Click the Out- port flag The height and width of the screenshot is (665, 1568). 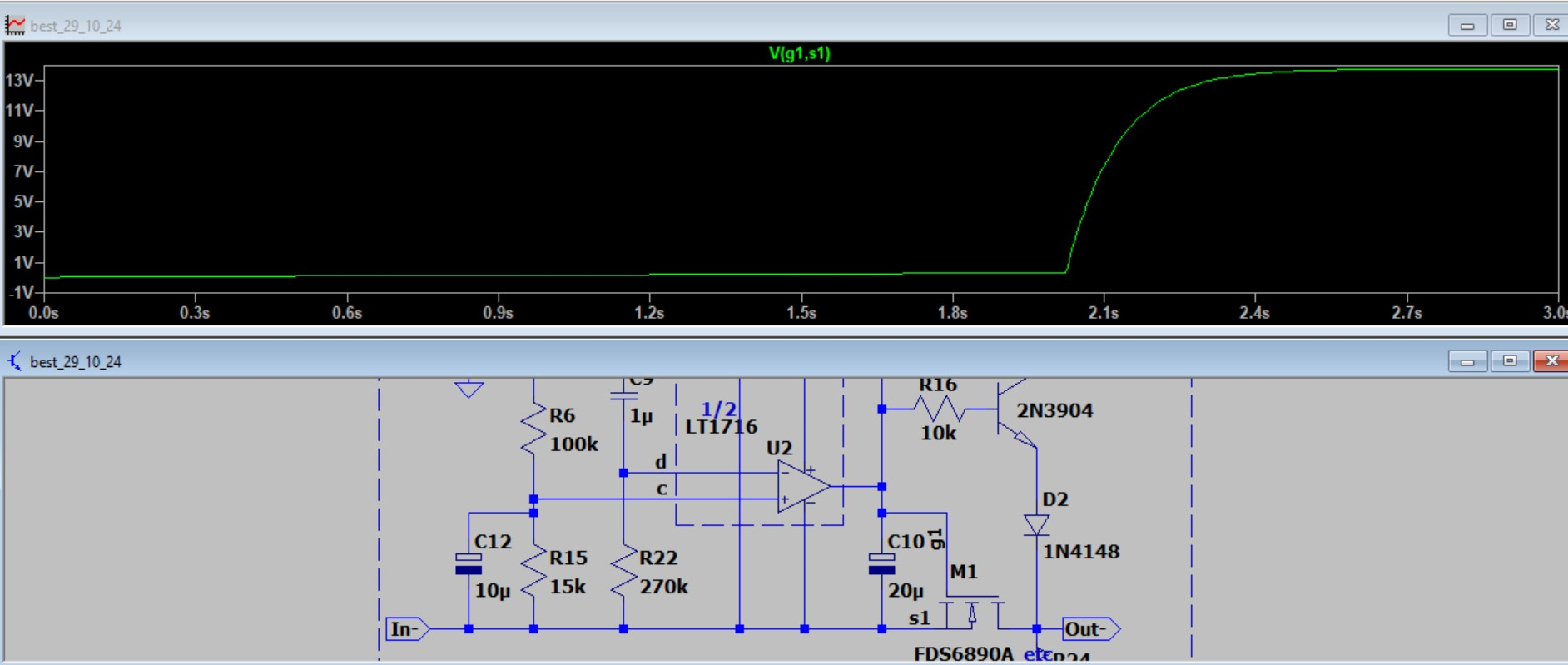(1091, 629)
